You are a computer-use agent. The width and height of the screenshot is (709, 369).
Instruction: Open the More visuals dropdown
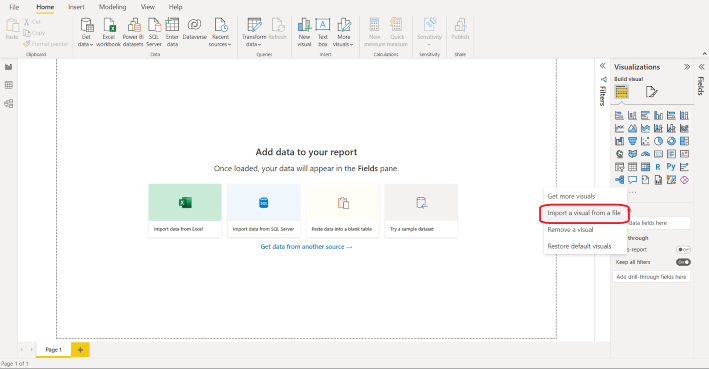coord(344,33)
